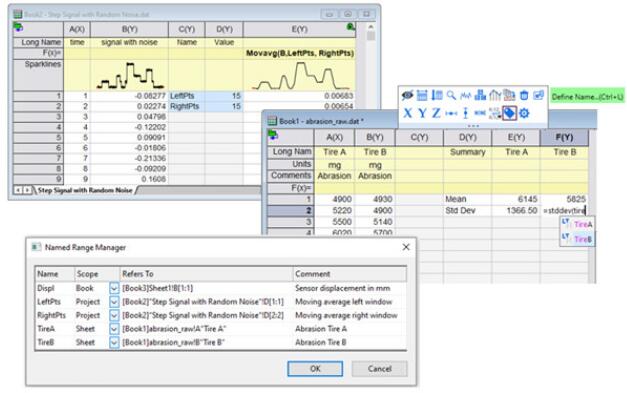Screen dimensions: 627x393
Task: Open the scope dropdown for Displ
Action: [x=114, y=288]
